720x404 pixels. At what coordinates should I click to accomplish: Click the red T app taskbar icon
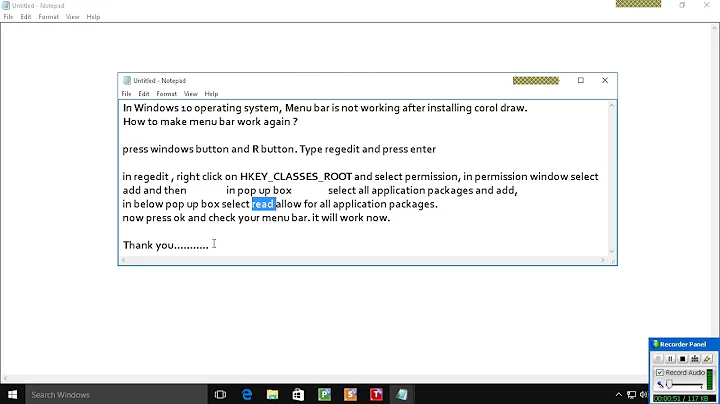376,394
